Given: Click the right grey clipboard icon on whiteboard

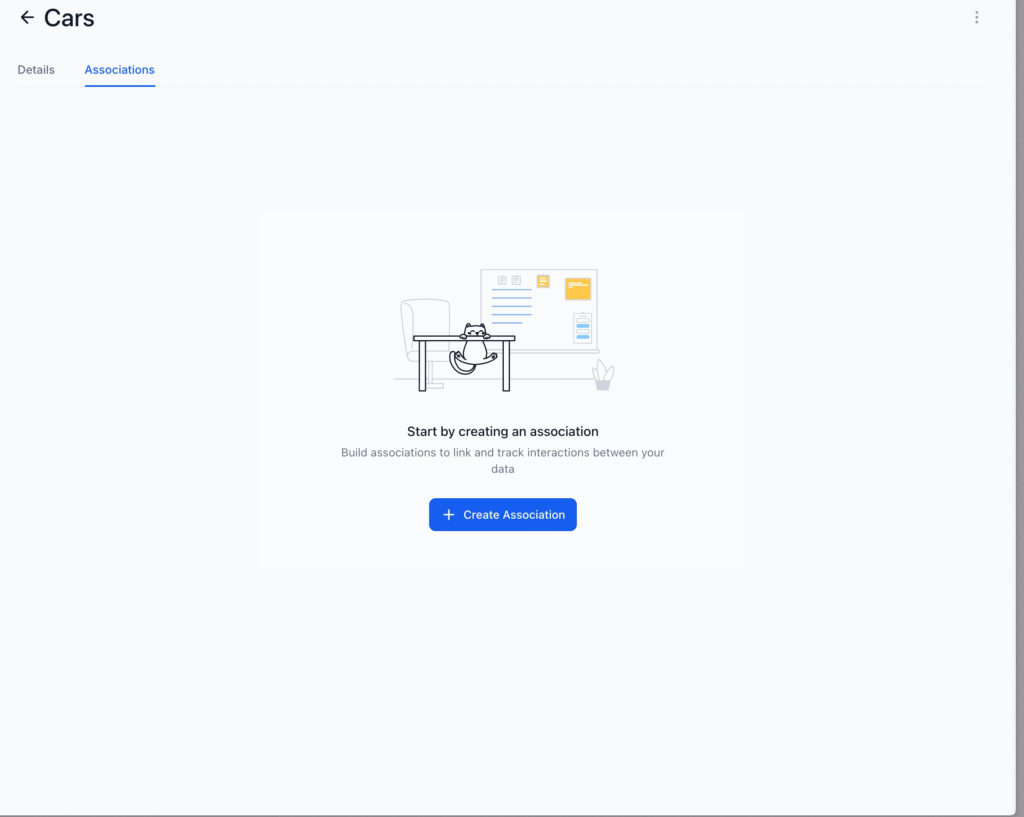Looking at the screenshot, I should 516,281.
